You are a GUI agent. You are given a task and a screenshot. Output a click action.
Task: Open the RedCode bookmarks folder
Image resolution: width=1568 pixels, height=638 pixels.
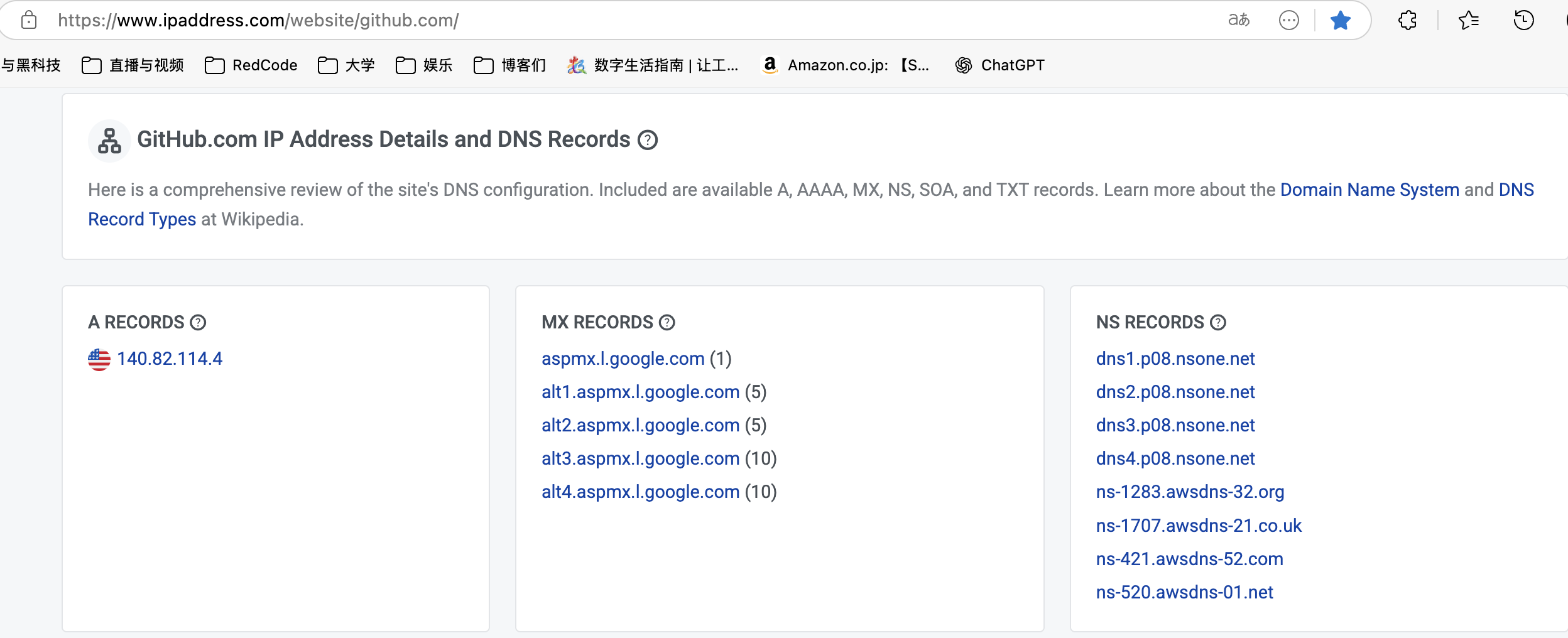pos(251,65)
